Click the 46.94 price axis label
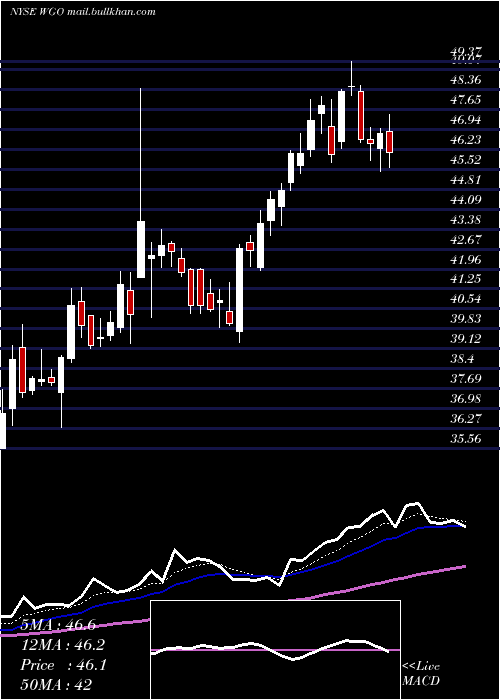 pyautogui.click(x=466, y=120)
